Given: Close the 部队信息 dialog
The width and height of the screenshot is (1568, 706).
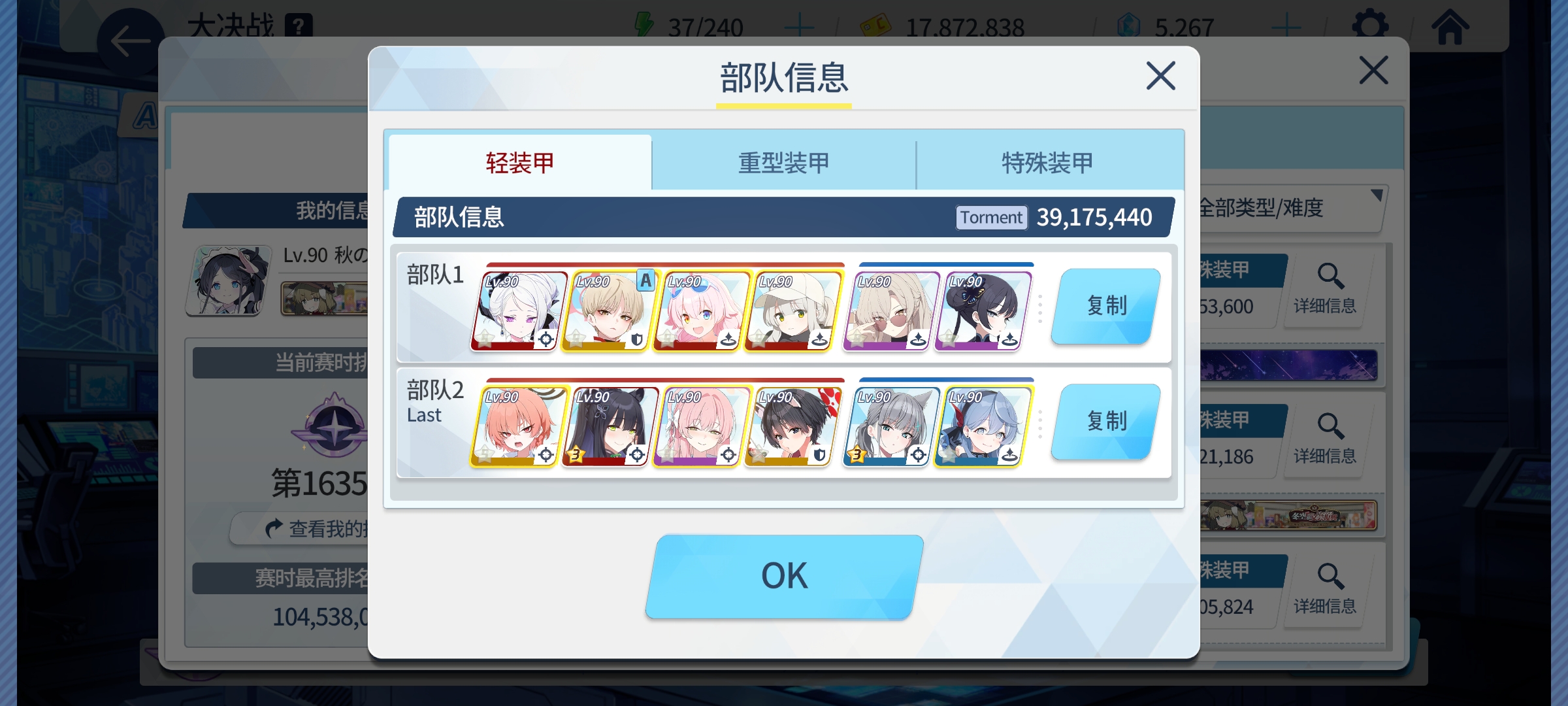Looking at the screenshot, I should (1161, 76).
